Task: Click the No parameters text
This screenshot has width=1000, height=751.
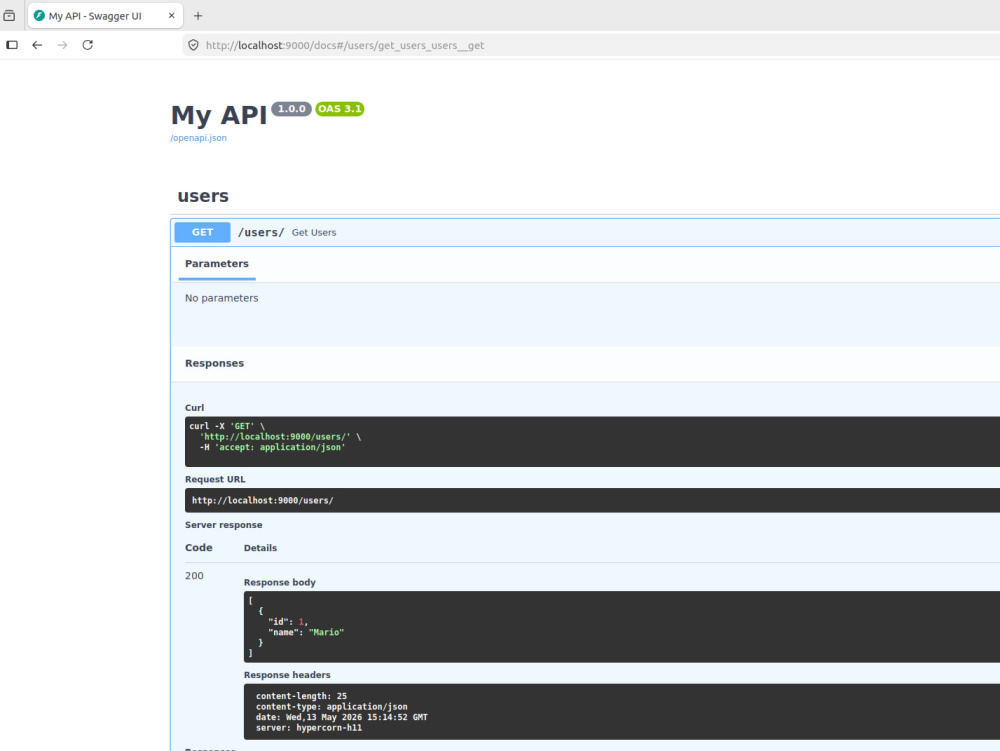Action: coord(221,298)
